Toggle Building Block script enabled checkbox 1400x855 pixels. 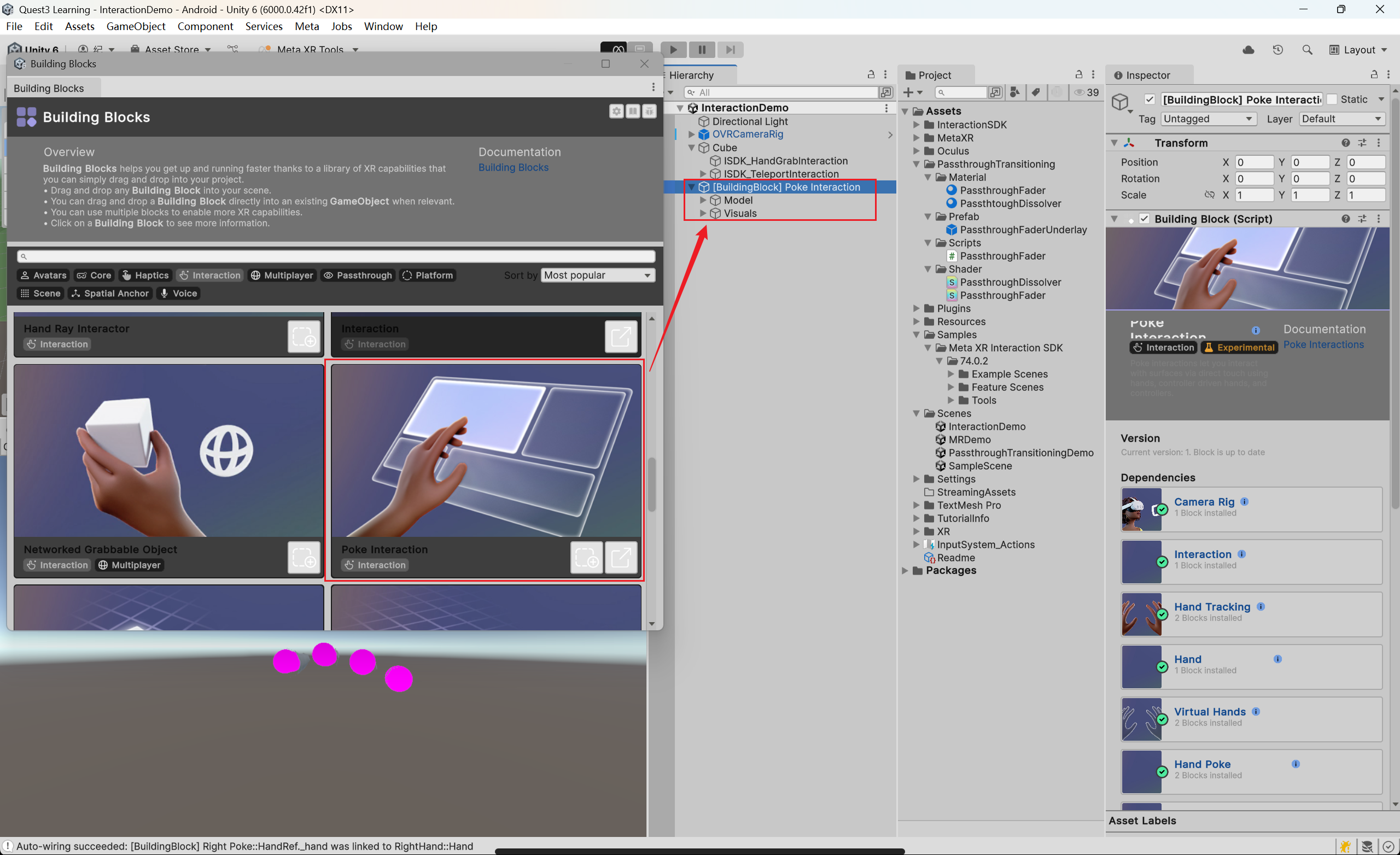pyautogui.click(x=1144, y=219)
